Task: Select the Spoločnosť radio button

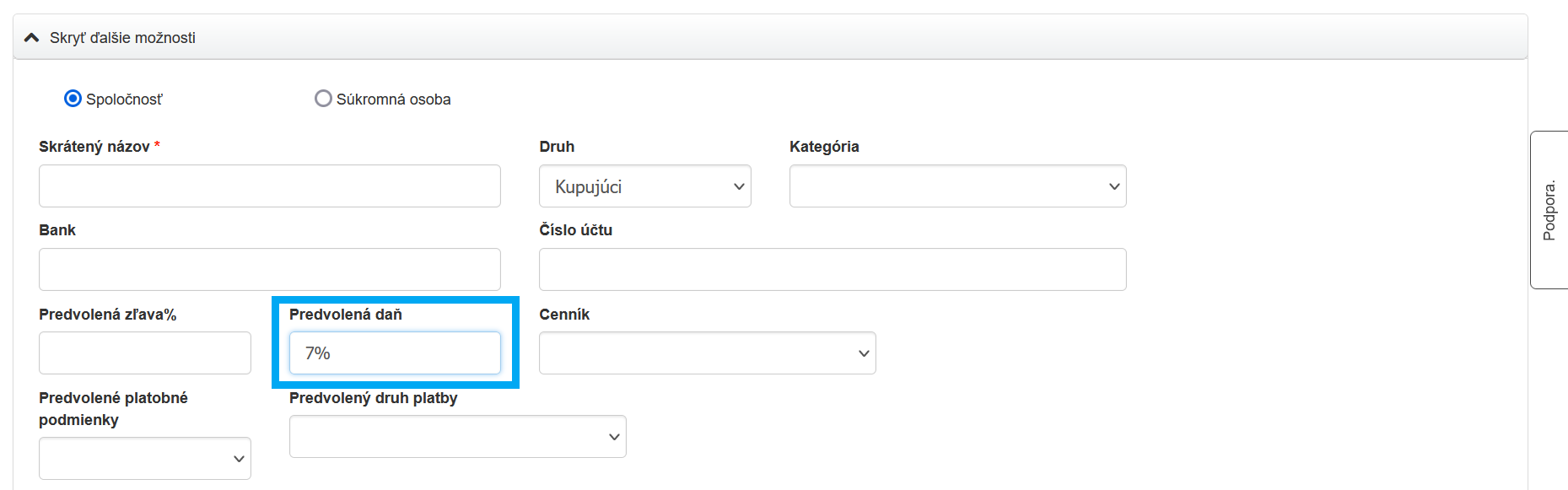Action: coord(73,99)
